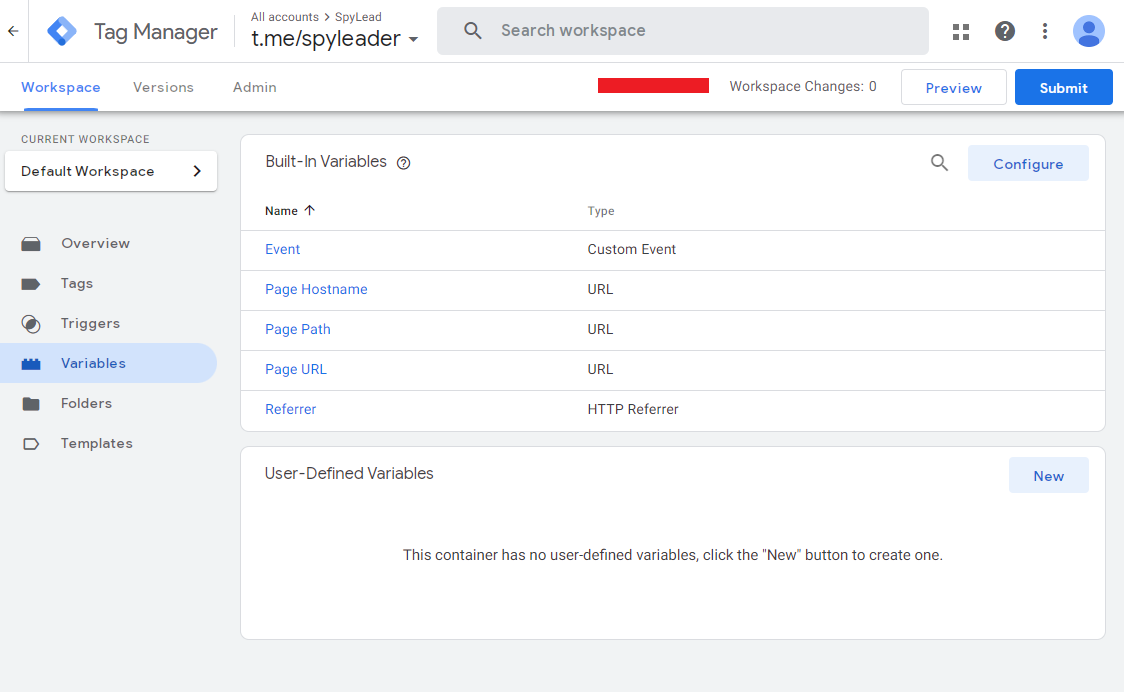This screenshot has height=692, width=1124.
Task: Click the Custom Event type cell
Action: (632, 250)
